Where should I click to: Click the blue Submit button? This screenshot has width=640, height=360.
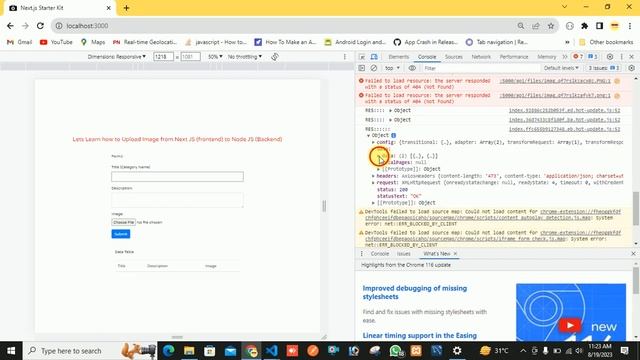(121, 234)
